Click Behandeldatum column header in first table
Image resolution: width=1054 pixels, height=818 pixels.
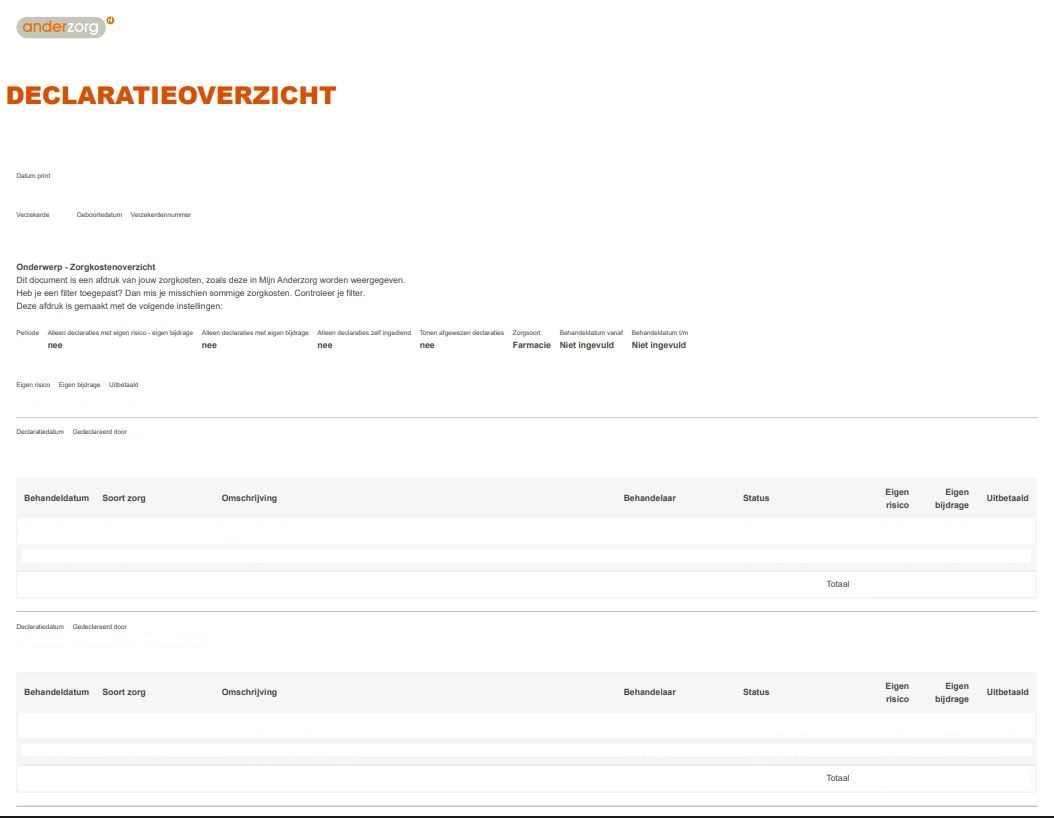pyautogui.click(x=57, y=498)
